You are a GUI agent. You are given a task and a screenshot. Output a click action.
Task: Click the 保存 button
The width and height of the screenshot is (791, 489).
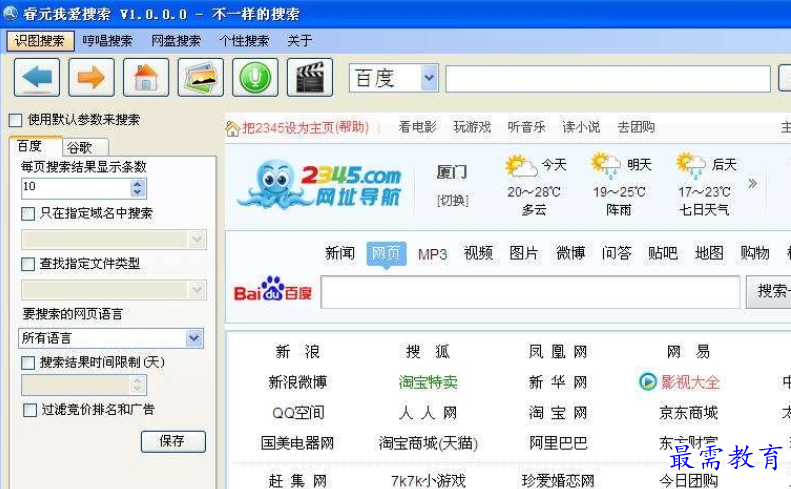click(x=173, y=442)
